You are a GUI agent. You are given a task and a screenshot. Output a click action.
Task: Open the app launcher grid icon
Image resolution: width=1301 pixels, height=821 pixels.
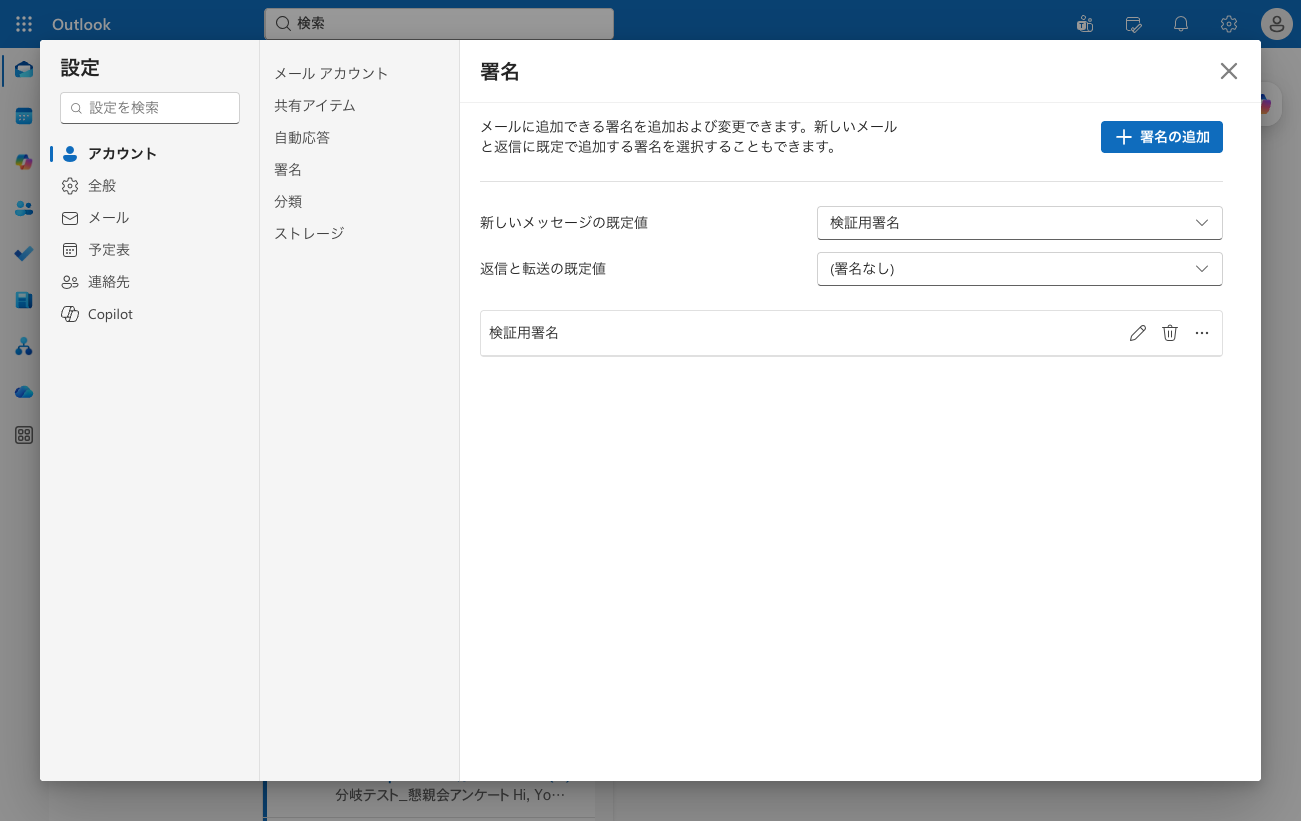pyautogui.click(x=24, y=24)
